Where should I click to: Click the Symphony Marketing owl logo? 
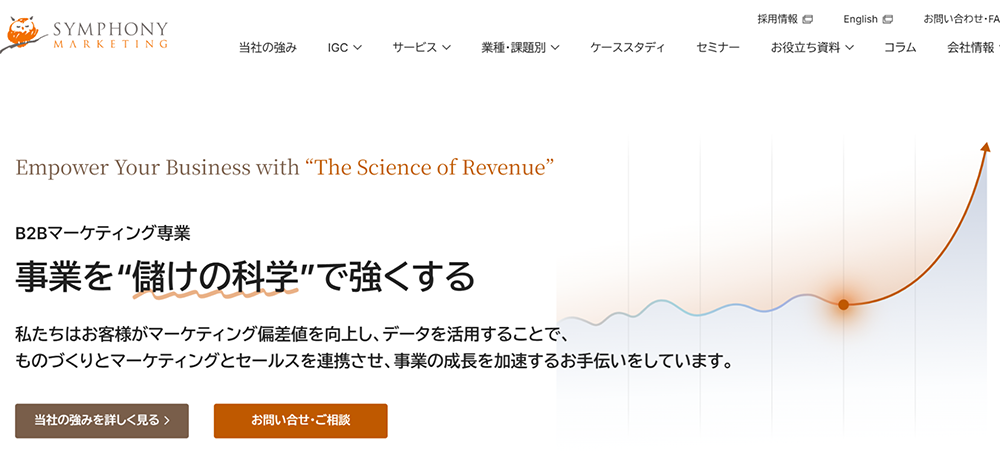click(x=85, y=34)
